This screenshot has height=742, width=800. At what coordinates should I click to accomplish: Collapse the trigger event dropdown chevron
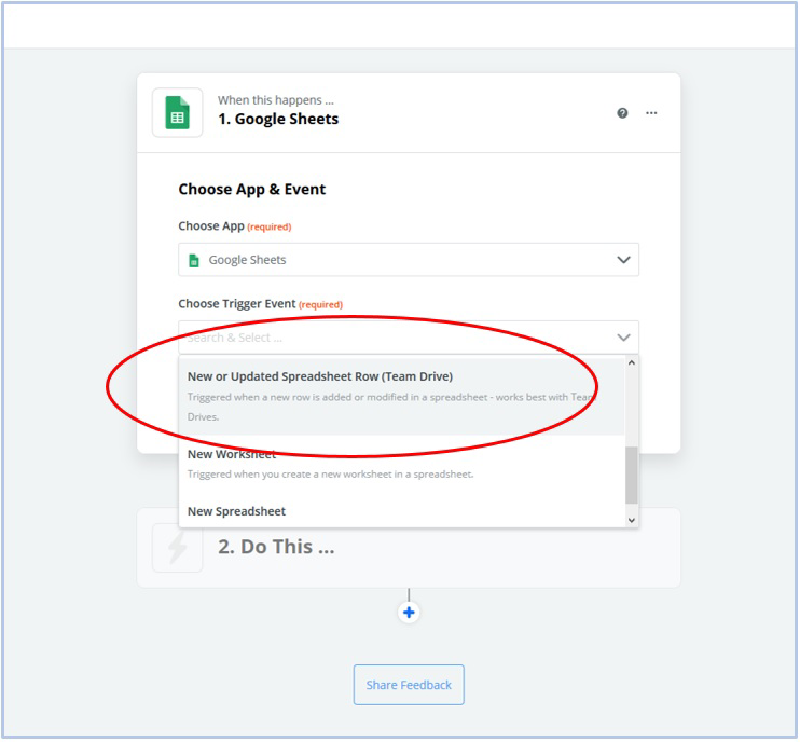click(623, 337)
